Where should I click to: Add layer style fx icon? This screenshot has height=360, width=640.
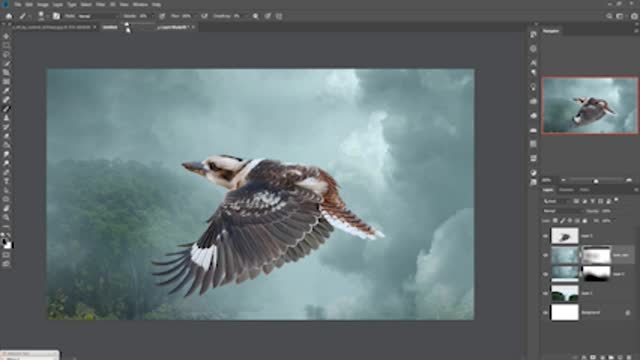[584, 358]
